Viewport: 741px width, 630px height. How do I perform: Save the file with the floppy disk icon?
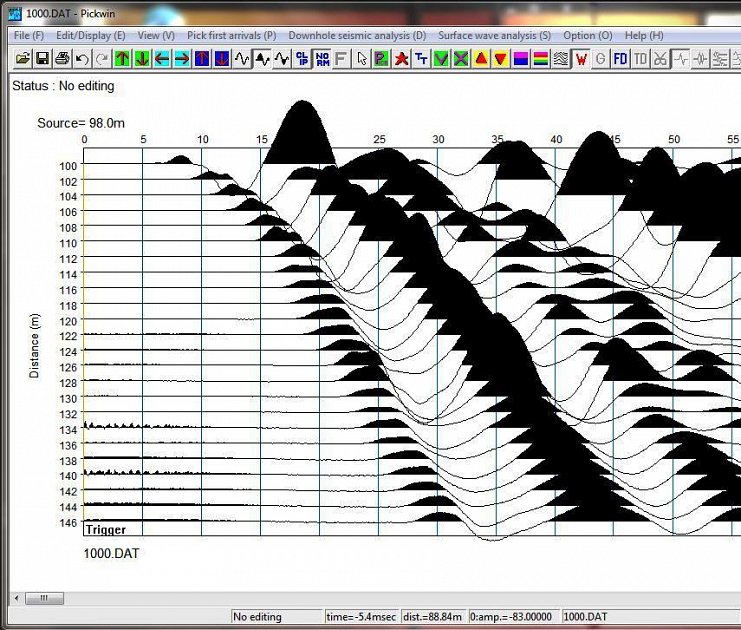(42, 59)
